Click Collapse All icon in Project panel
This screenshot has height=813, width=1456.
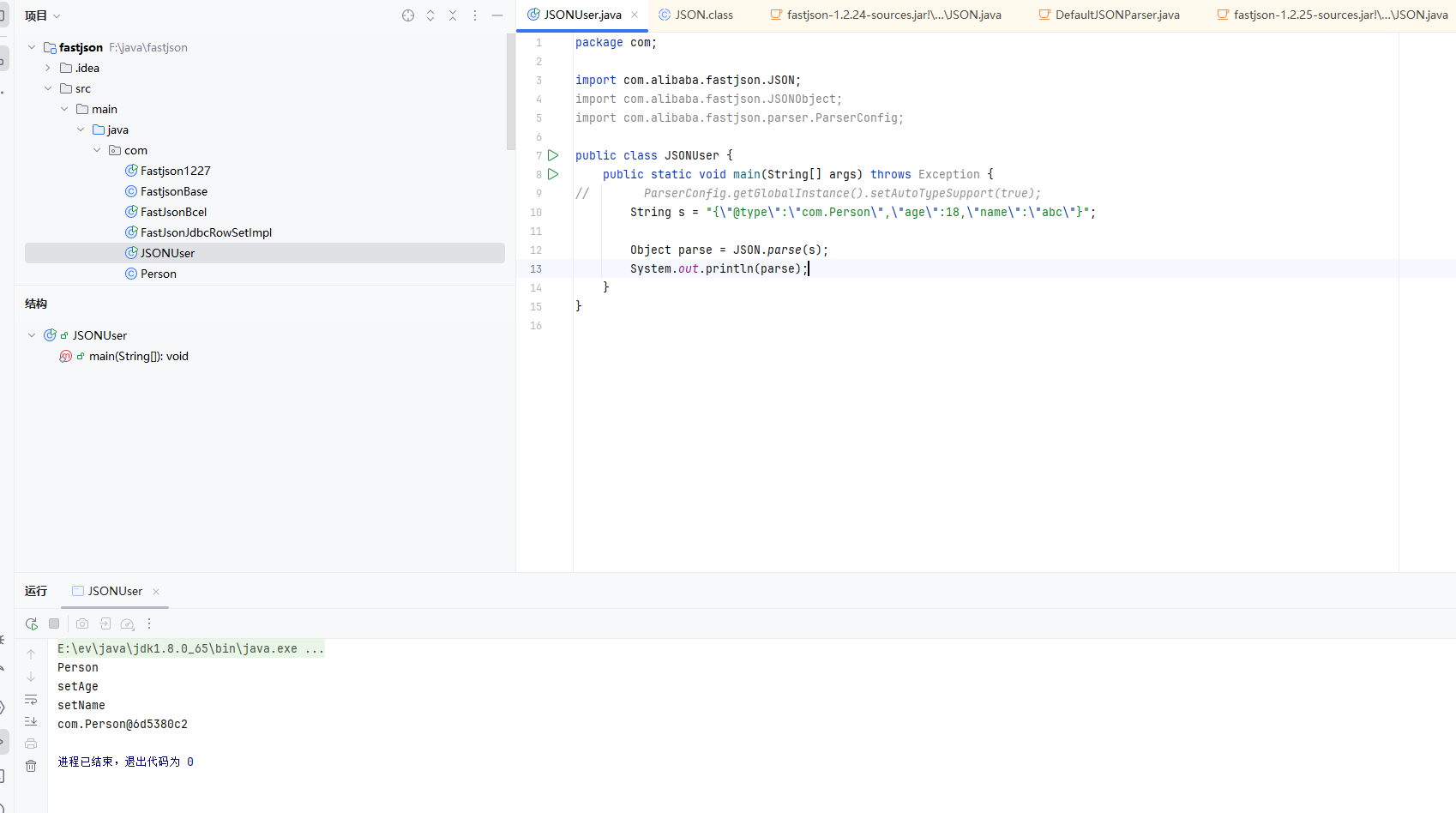[453, 15]
